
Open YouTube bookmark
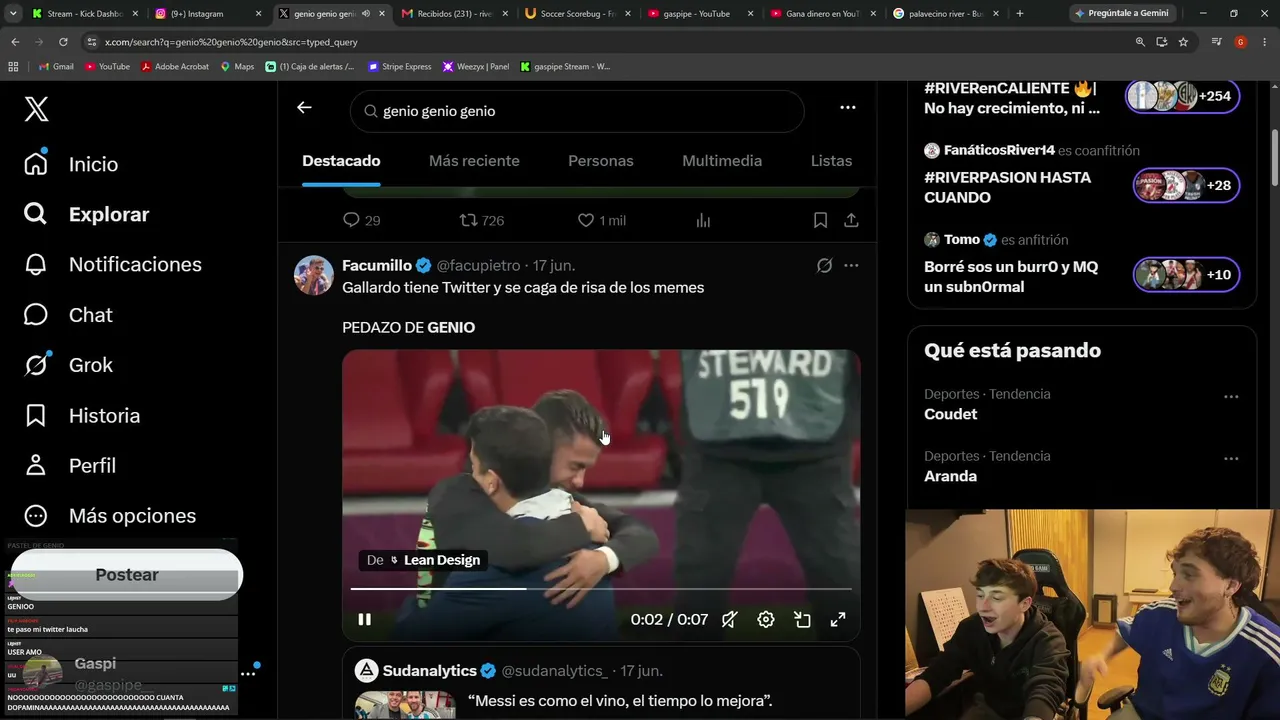click(x=107, y=66)
